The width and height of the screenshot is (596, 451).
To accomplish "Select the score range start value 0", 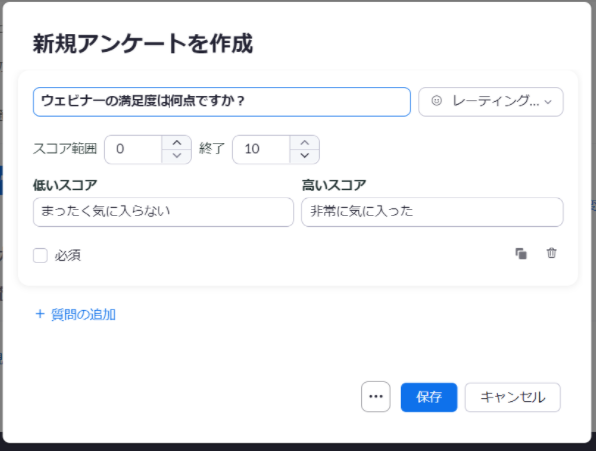I will pyautogui.click(x=134, y=149).
